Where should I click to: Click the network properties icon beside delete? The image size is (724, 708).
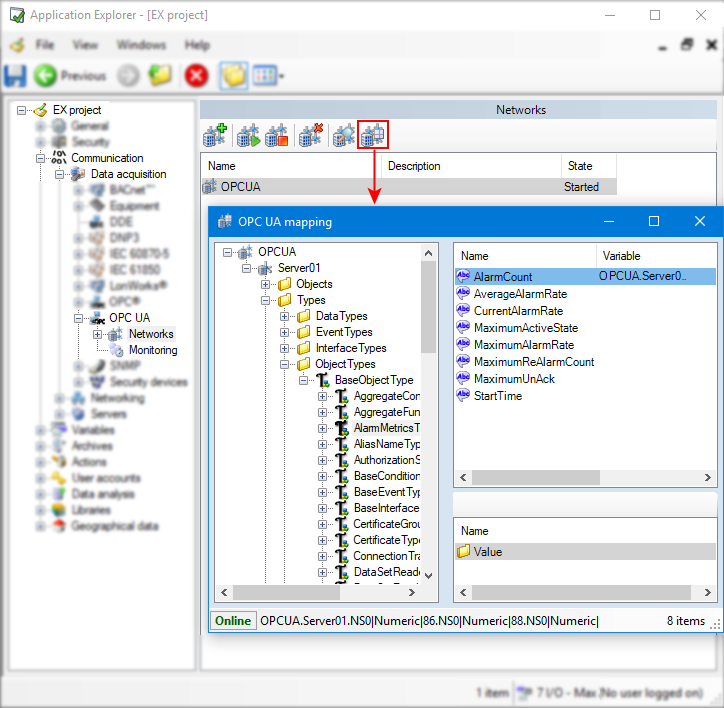pos(343,134)
